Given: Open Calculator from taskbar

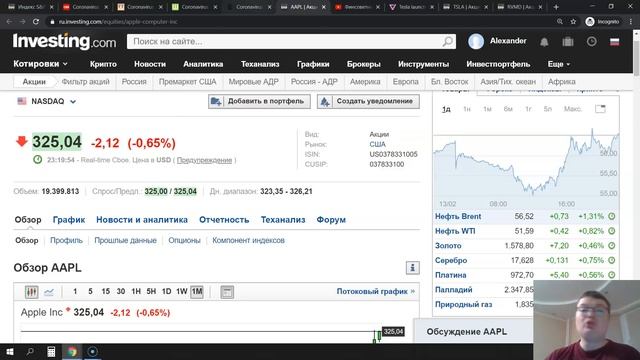Looking at the screenshot, I should [51, 351].
